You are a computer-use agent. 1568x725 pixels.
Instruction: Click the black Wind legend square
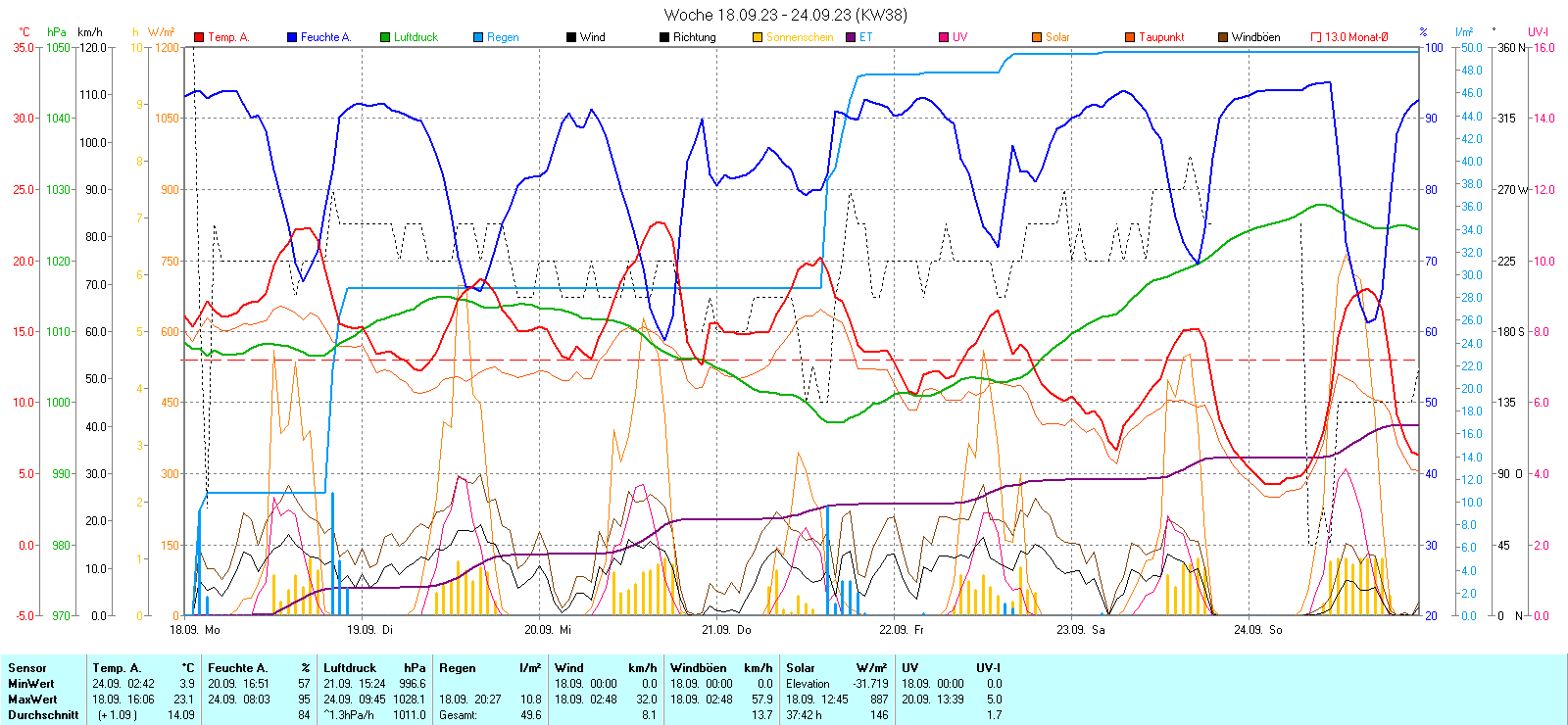click(571, 37)
